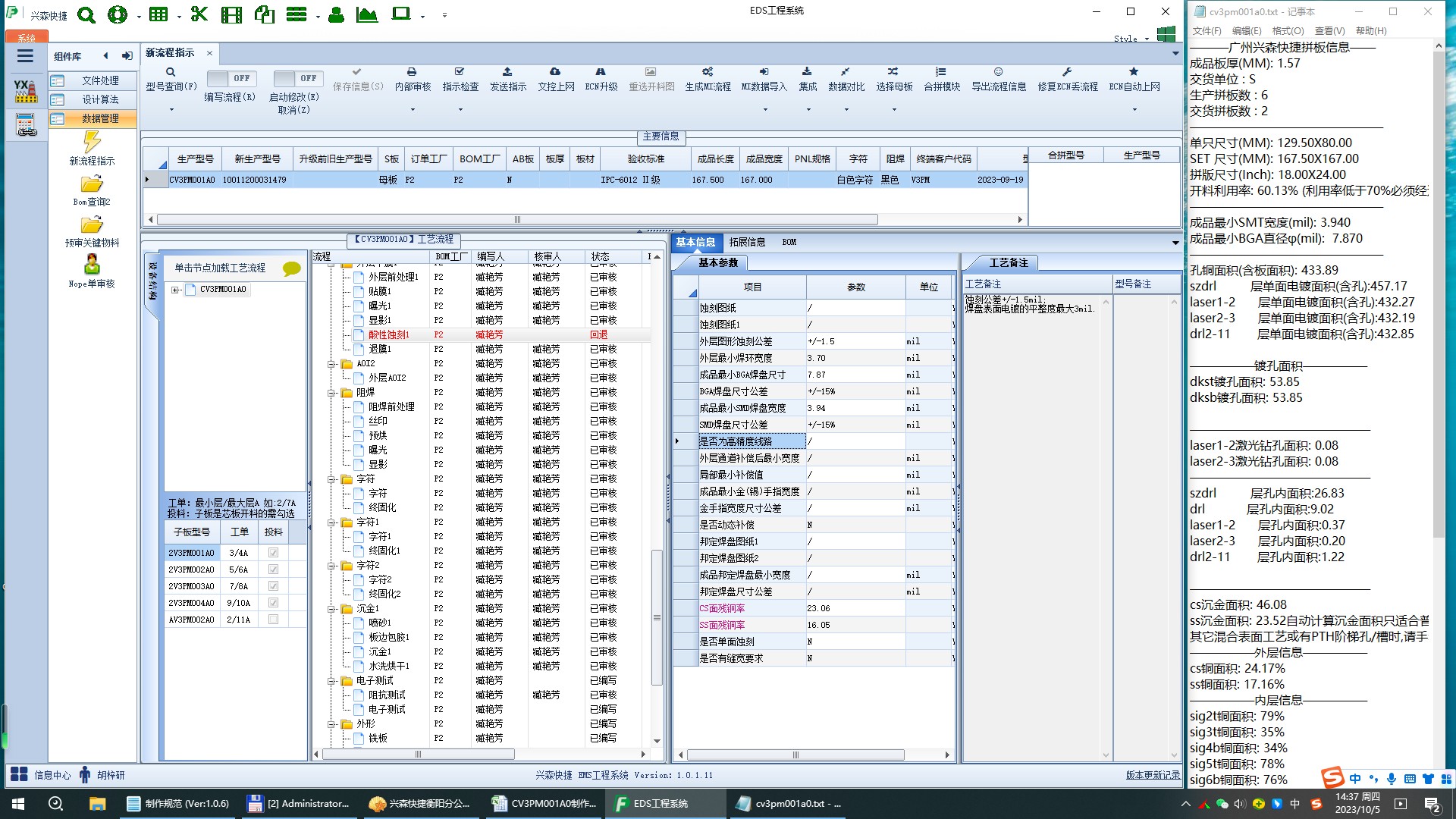The width and height of the screenshot is (1456, 819).
Task: Click the 发送指示 toolbar icon
Action: pyautogui.click(x=507, y=71)
